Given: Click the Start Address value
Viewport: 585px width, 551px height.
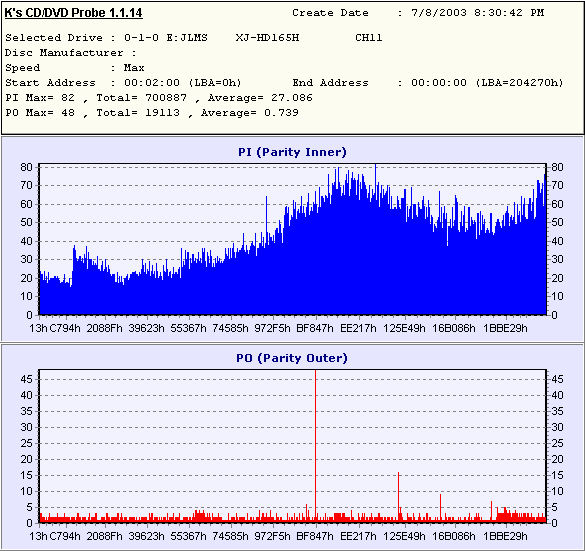Looking at the screenshot, I should point(183,83).
